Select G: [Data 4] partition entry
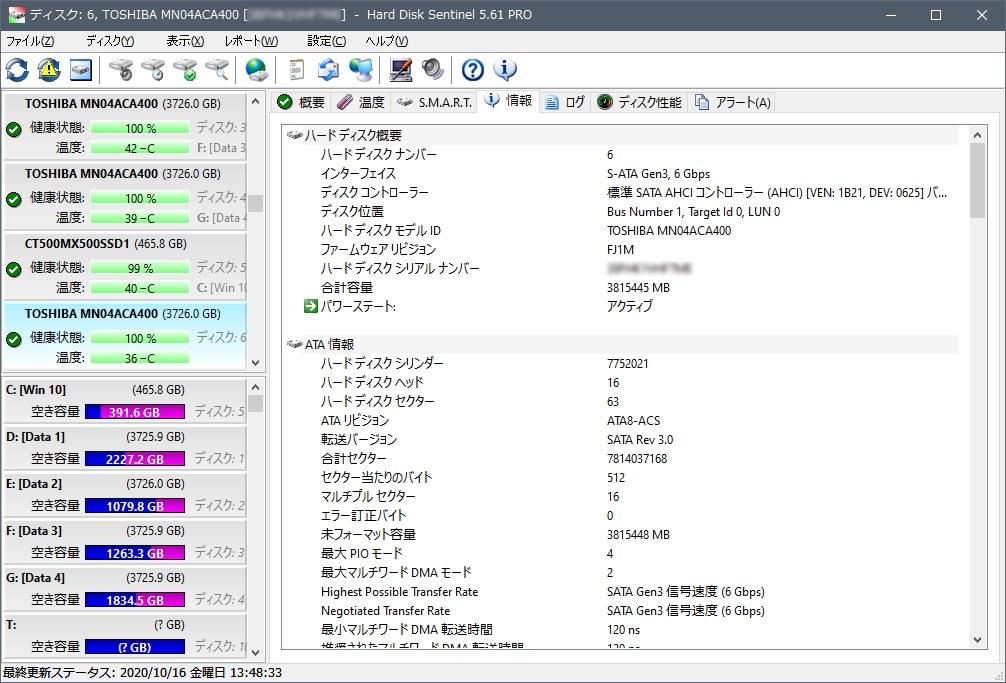The image size is (1006, 683). coord(125,589)
